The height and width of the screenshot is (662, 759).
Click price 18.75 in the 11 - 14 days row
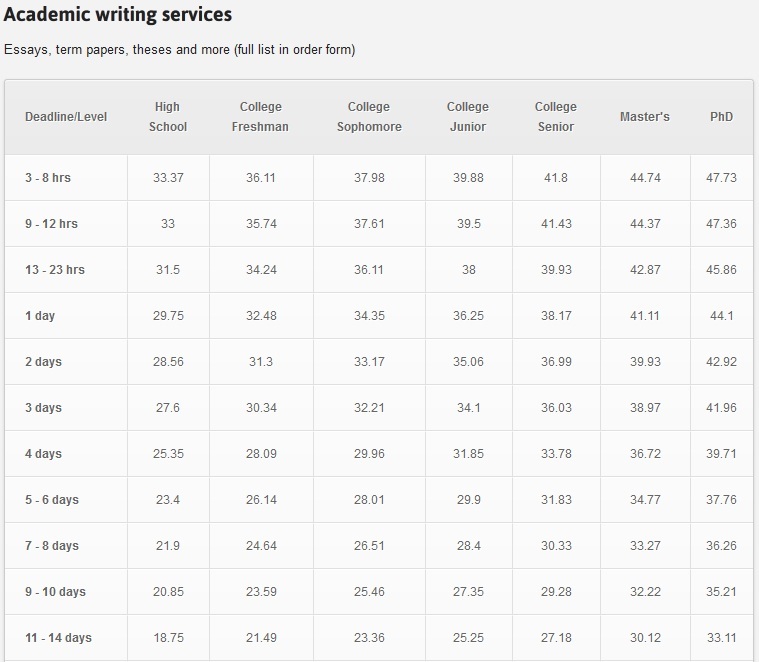tap(168, 637)
